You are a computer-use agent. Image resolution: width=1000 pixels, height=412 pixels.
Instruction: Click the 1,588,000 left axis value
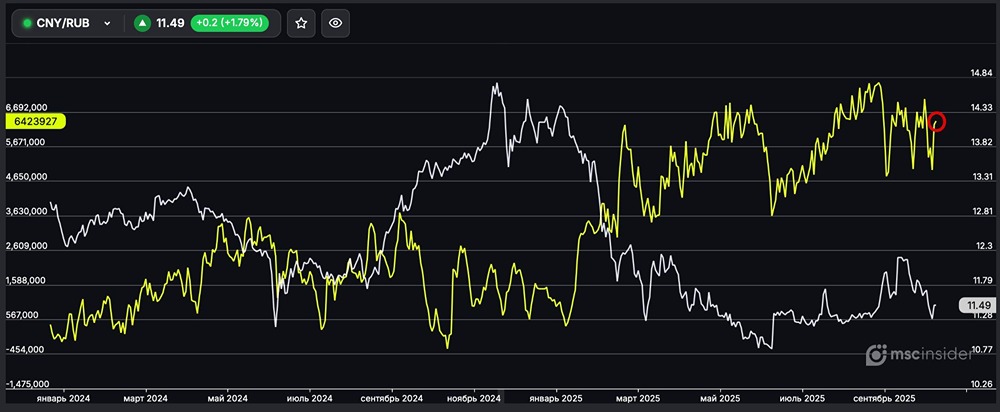(25, 281)
